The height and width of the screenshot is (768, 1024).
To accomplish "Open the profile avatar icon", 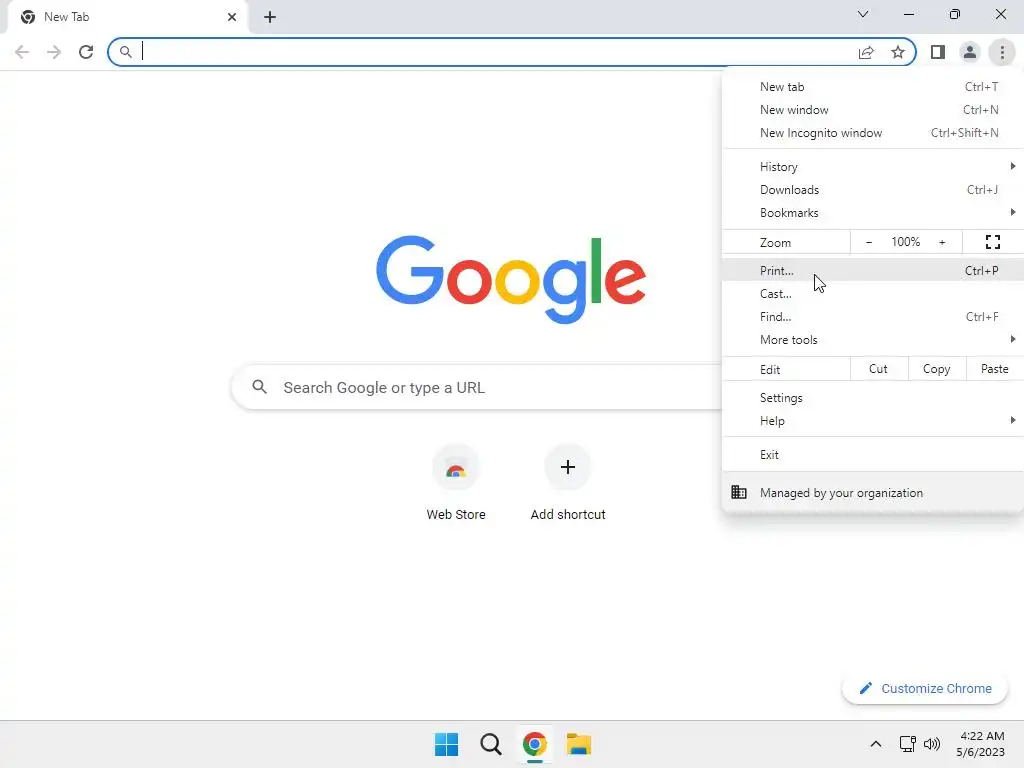I will click(970, 52).
